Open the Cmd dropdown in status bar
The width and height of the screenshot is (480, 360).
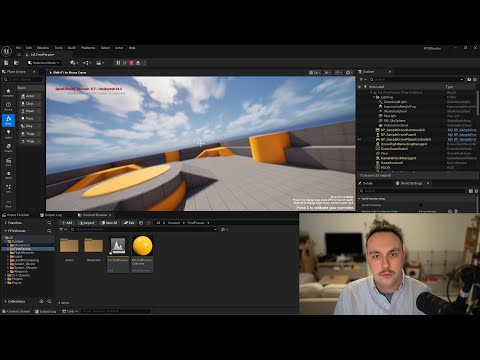tap(70, 311)
